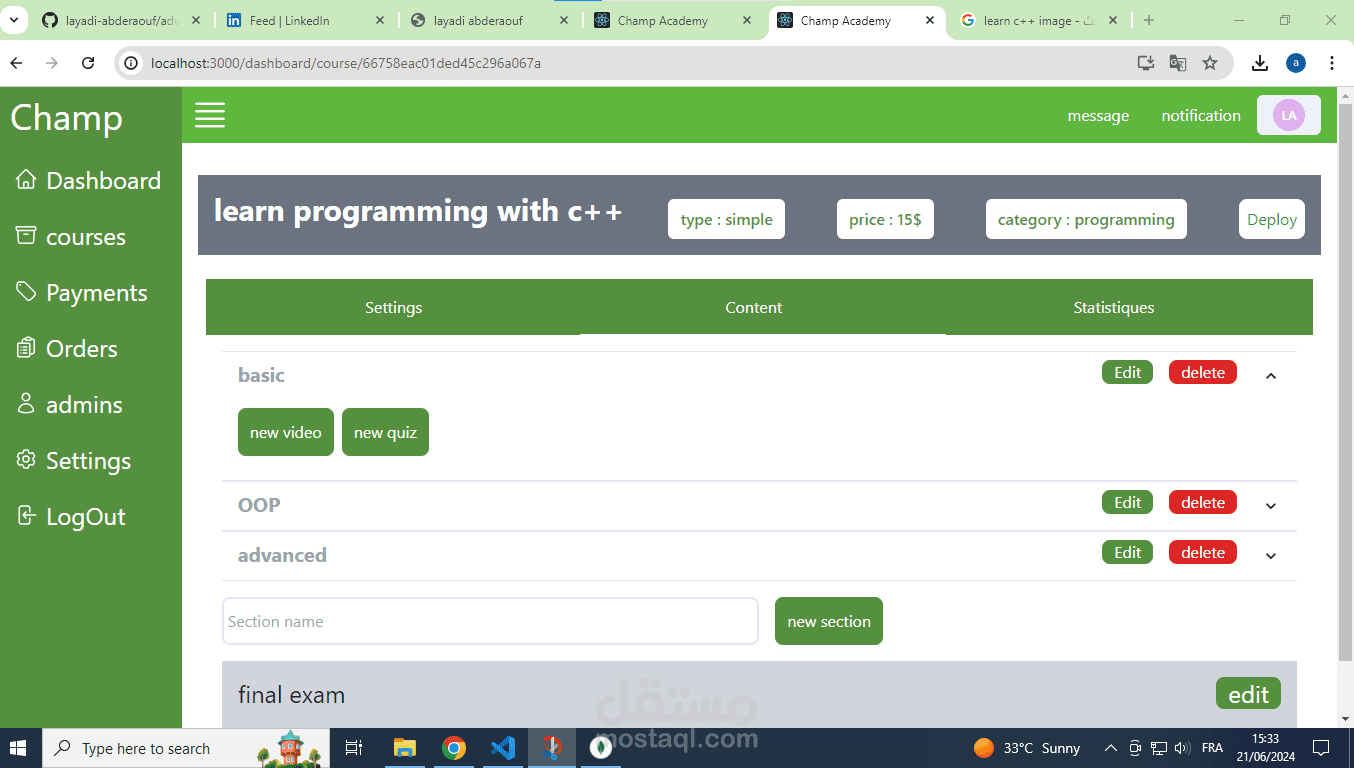Click the Champ logo text
Image resolution: width=1354 pixels, height=768 pixels.
pos(66,118)
